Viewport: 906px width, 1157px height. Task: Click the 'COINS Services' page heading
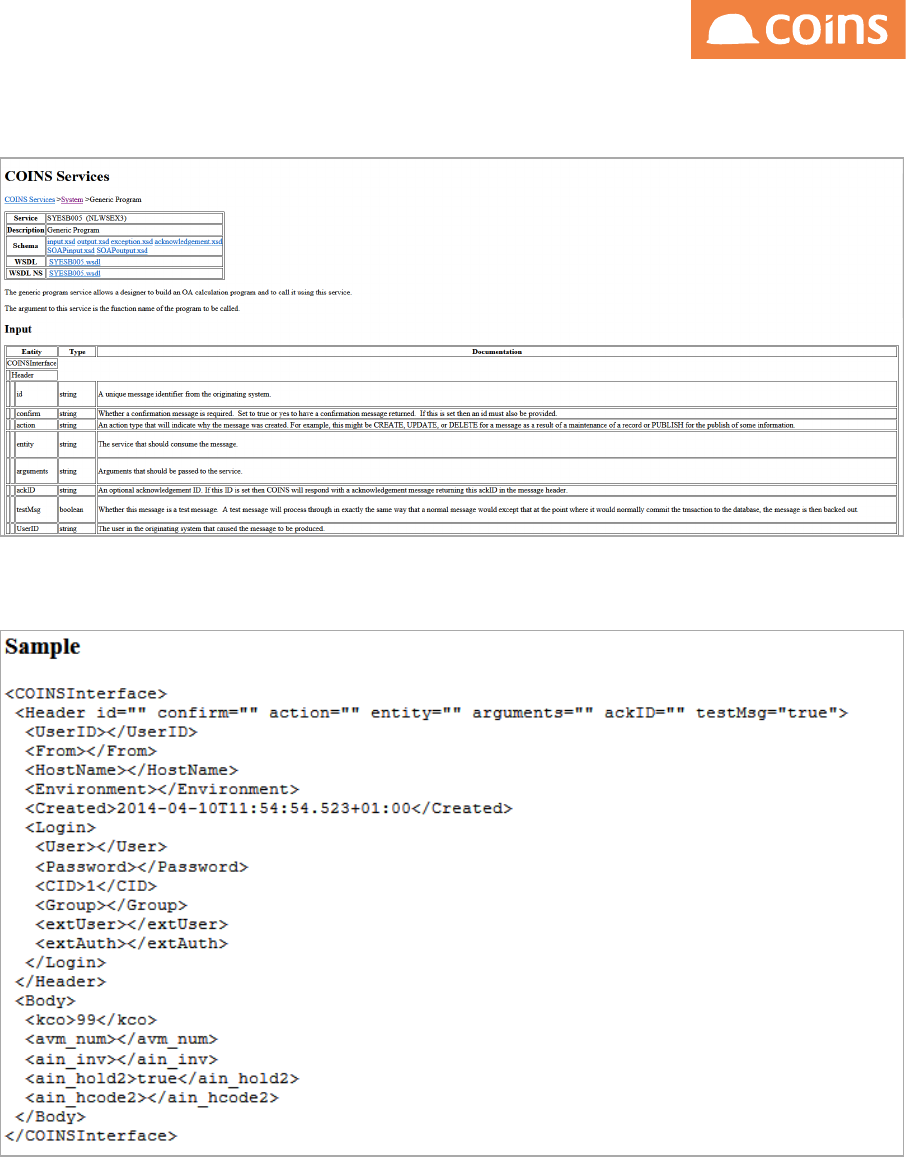tap(57, 176)
